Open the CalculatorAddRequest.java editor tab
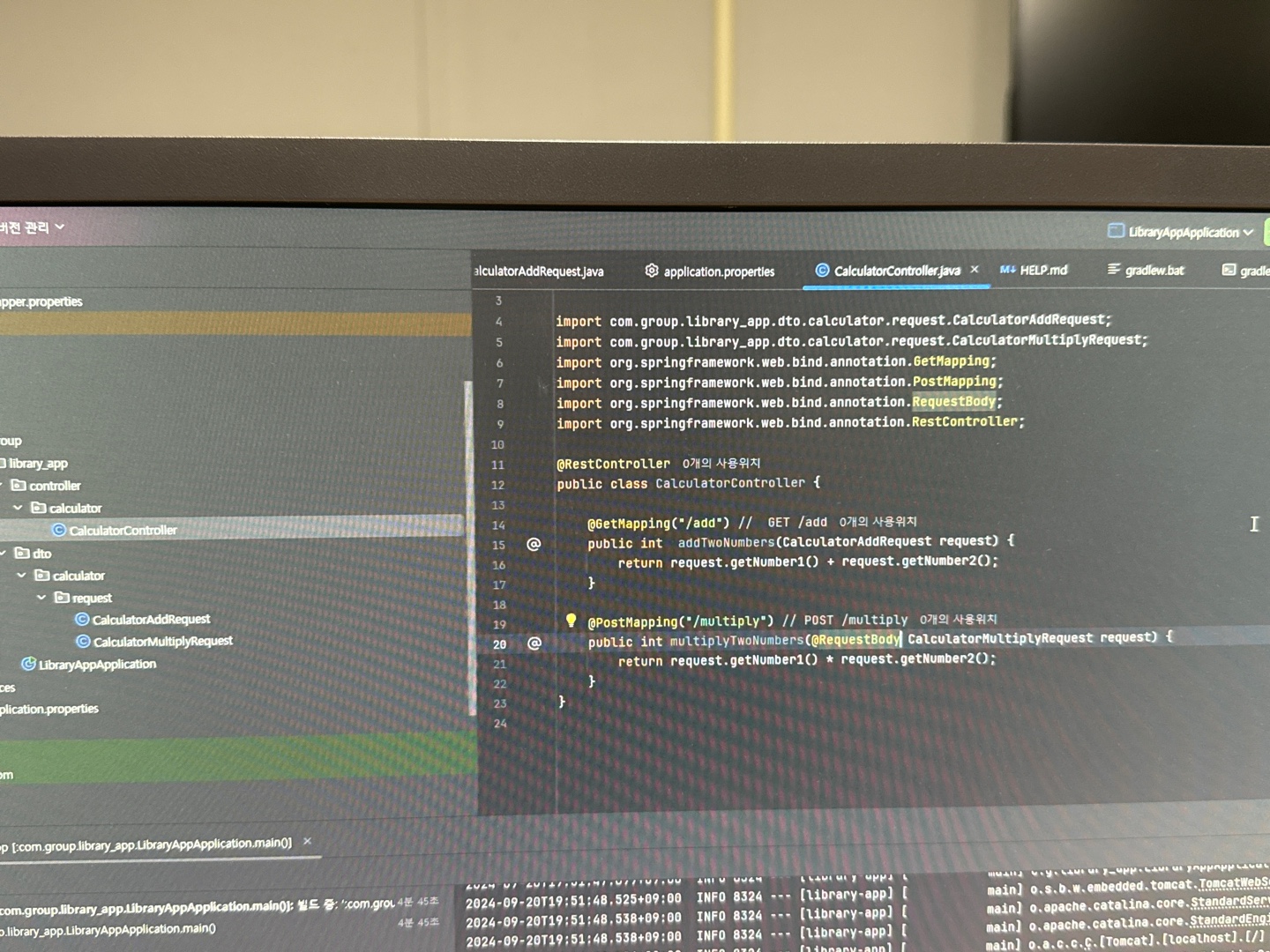Screen dimensions: 1270x952 tap(539, 271)
